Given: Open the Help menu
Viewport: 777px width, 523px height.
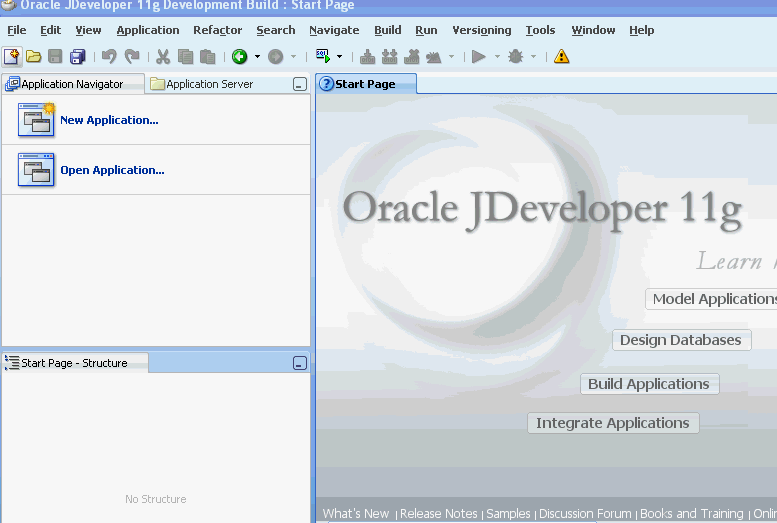Looking at the screenshot, I should tap(642, 30).
